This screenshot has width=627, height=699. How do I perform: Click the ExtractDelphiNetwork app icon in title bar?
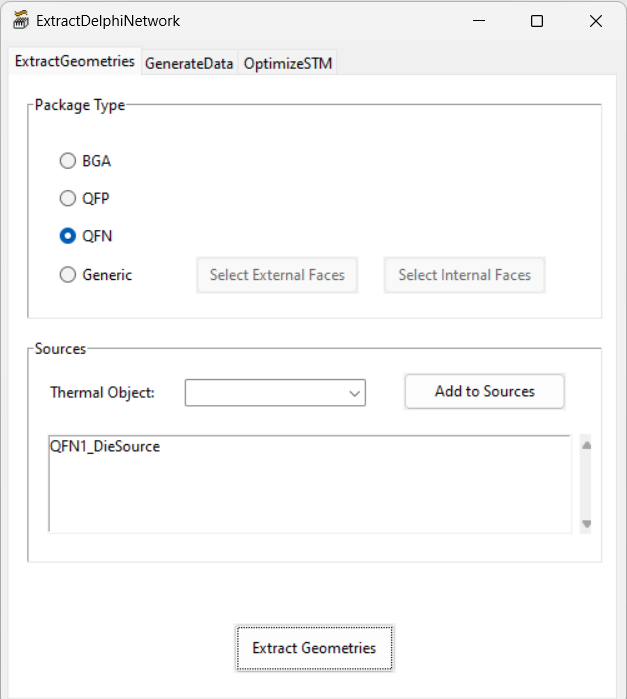tap(20, 20)
